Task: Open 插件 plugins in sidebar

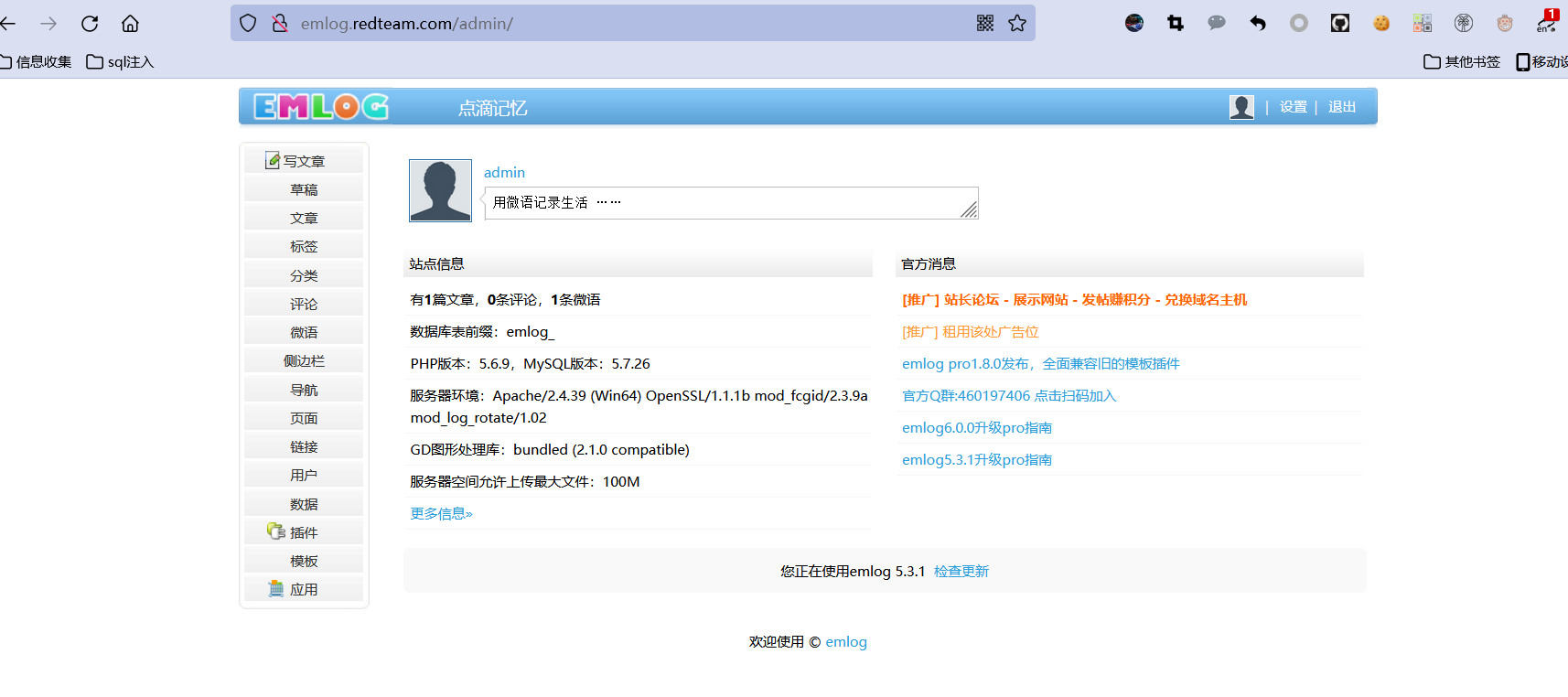Action: pos(304,532)
